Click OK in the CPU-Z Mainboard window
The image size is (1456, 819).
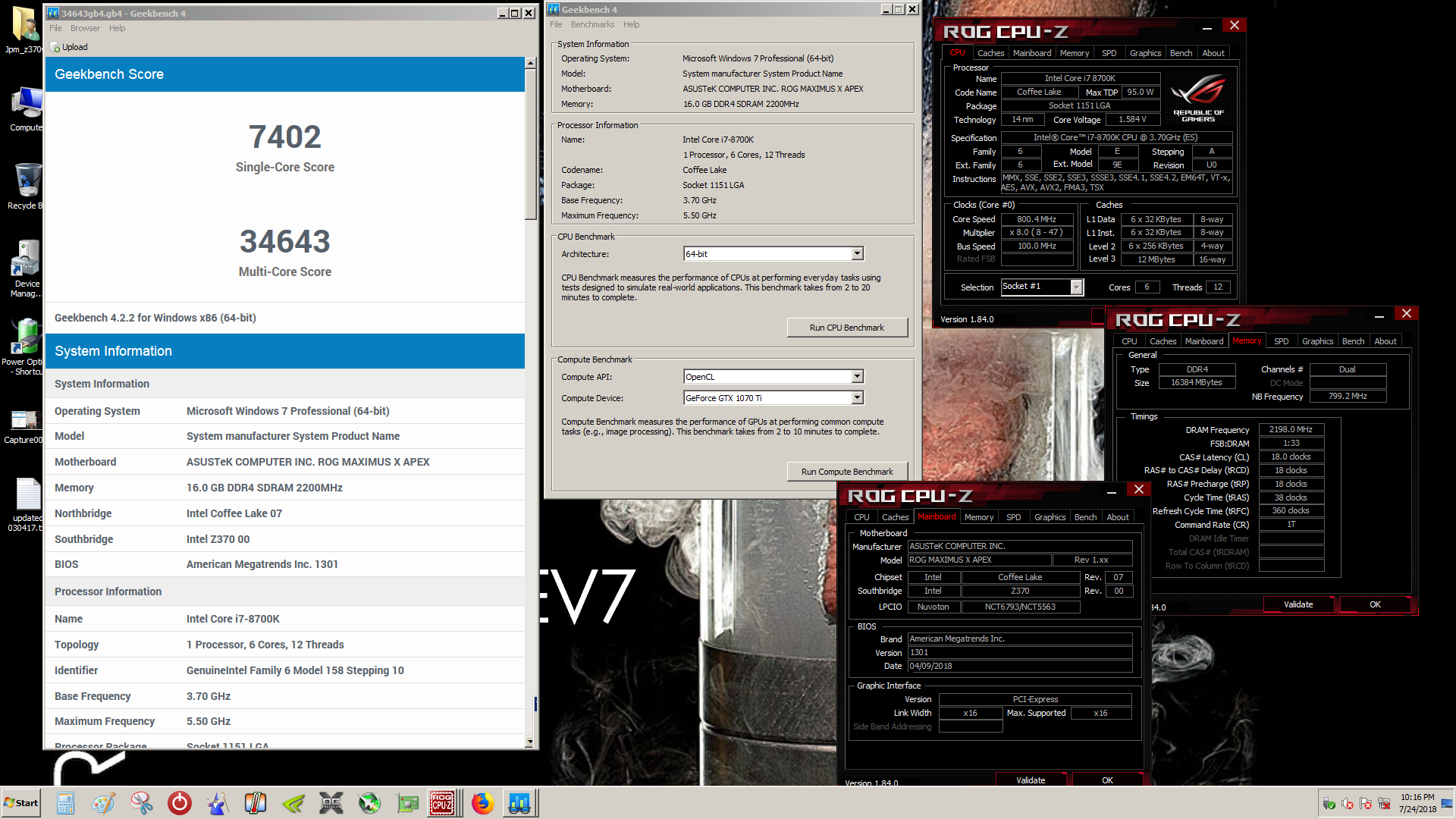(1107, 780)
